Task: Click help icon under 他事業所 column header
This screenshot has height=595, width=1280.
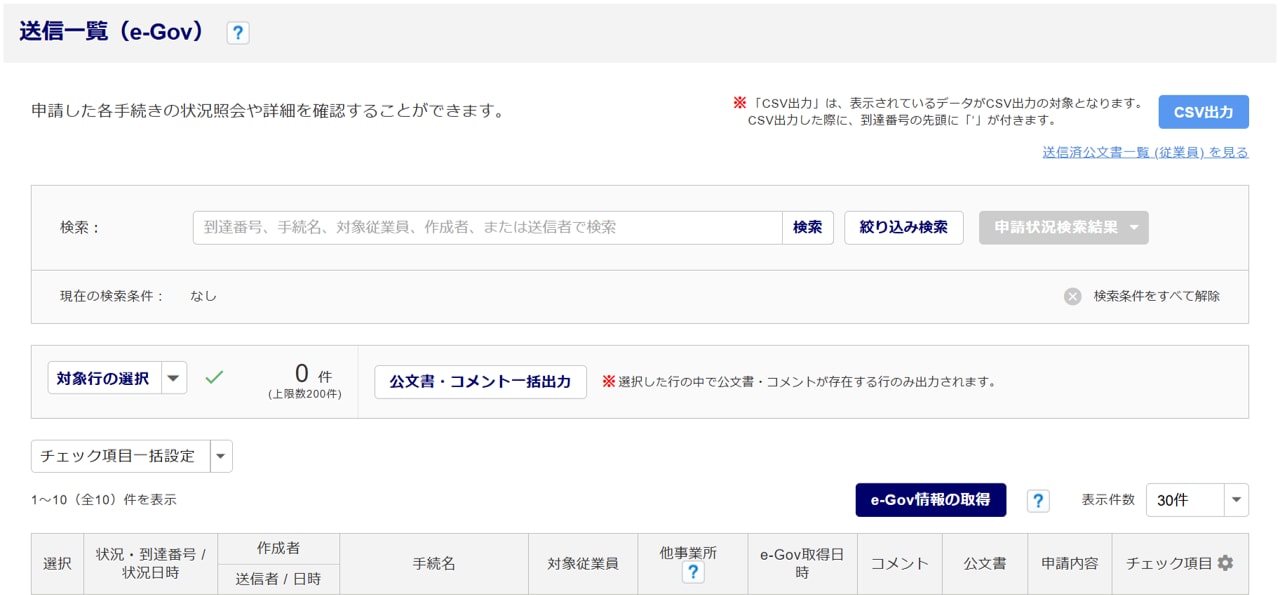Action: point(692,573)
